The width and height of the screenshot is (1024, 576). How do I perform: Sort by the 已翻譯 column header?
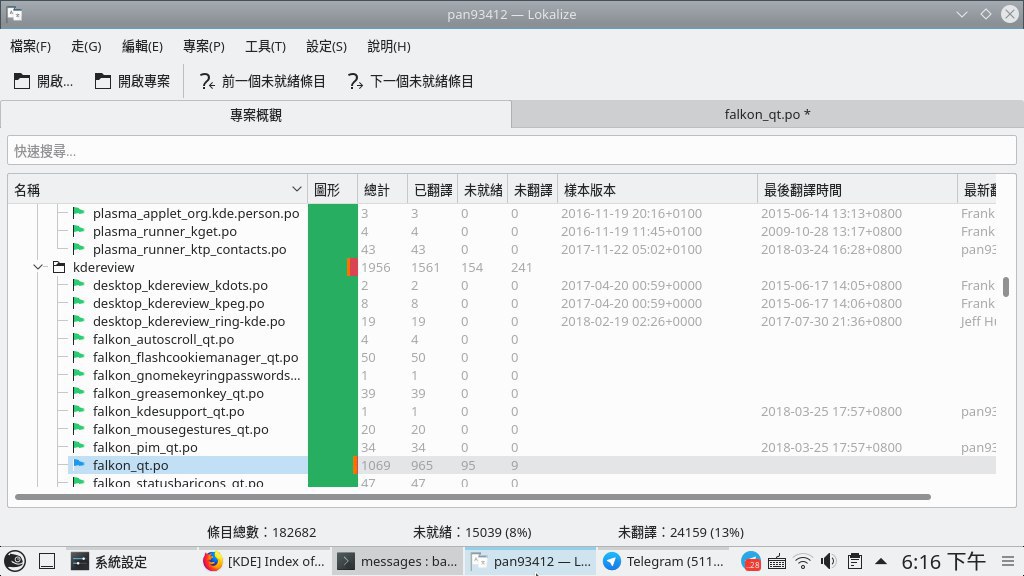point(432,190)
